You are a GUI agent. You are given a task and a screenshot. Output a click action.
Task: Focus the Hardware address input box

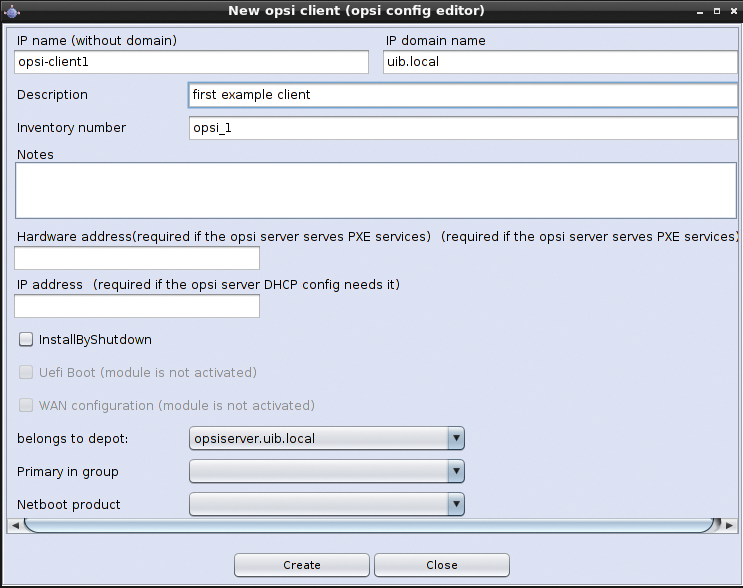click(x=137, y=259)
